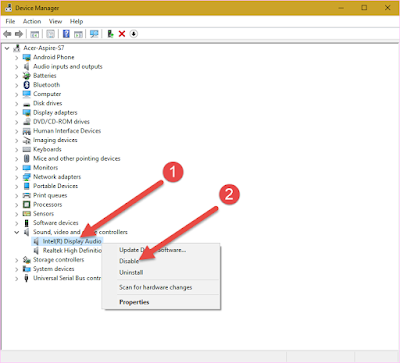Click the Show/Hide Console Tree toolbar icon
400x363 pixels.
point(35,34)
